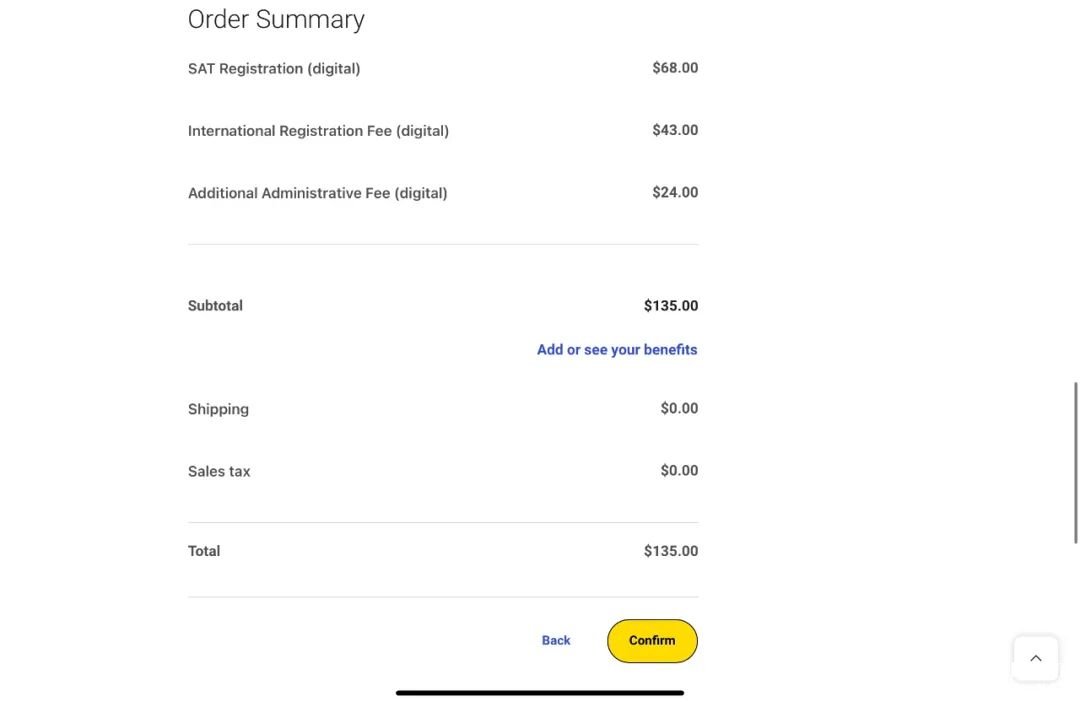1080x702 pixels.
Task: Go back using the Back link
Action: (556, 641)
